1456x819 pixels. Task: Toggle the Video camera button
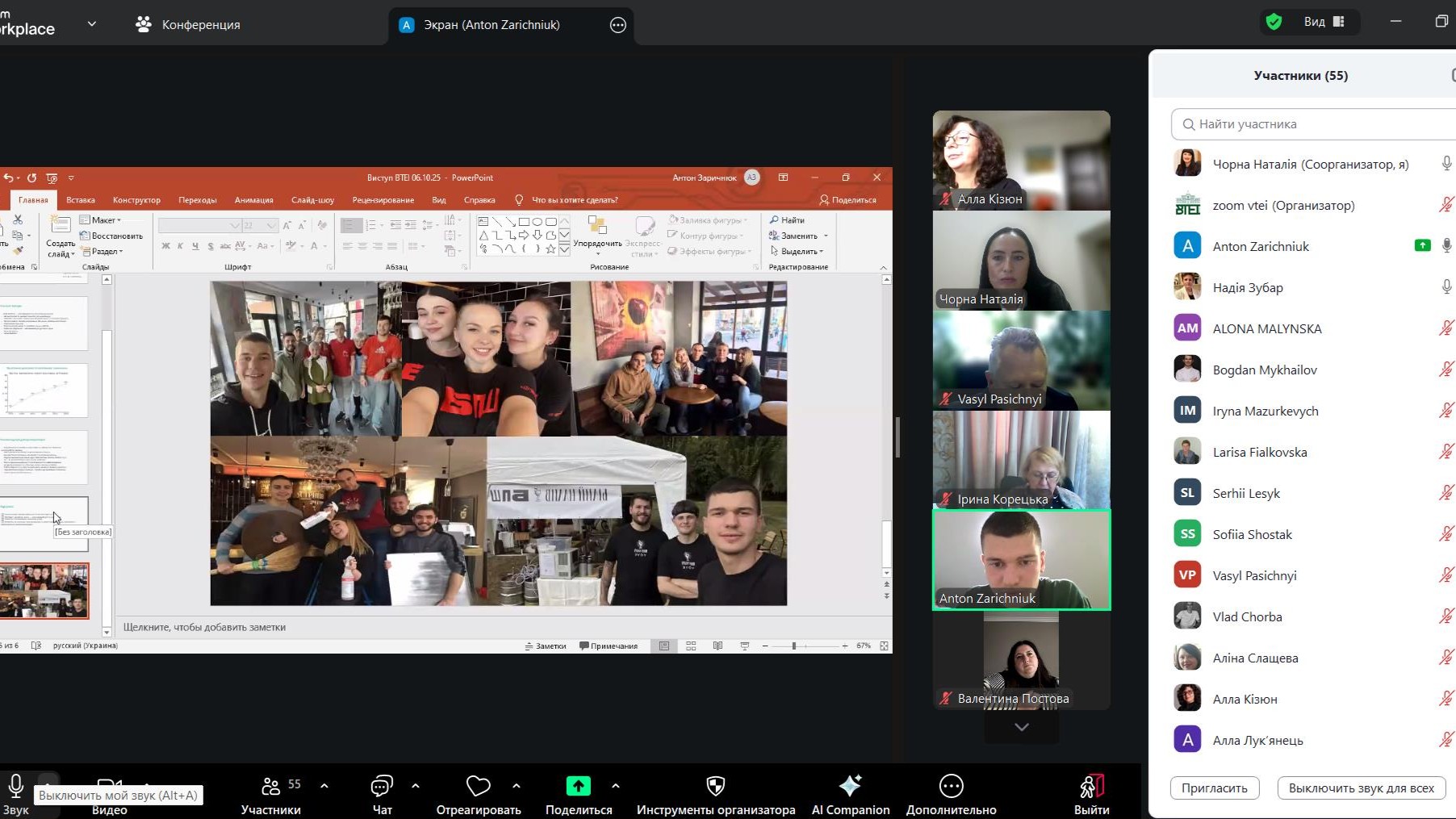[x=109, y=788]
